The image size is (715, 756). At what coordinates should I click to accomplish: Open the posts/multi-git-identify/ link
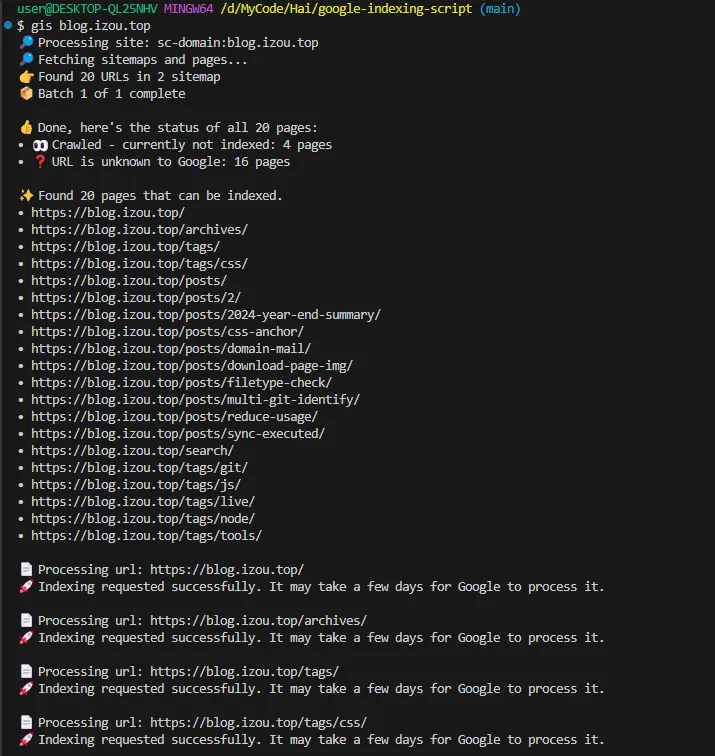click(x=195, y=400)
